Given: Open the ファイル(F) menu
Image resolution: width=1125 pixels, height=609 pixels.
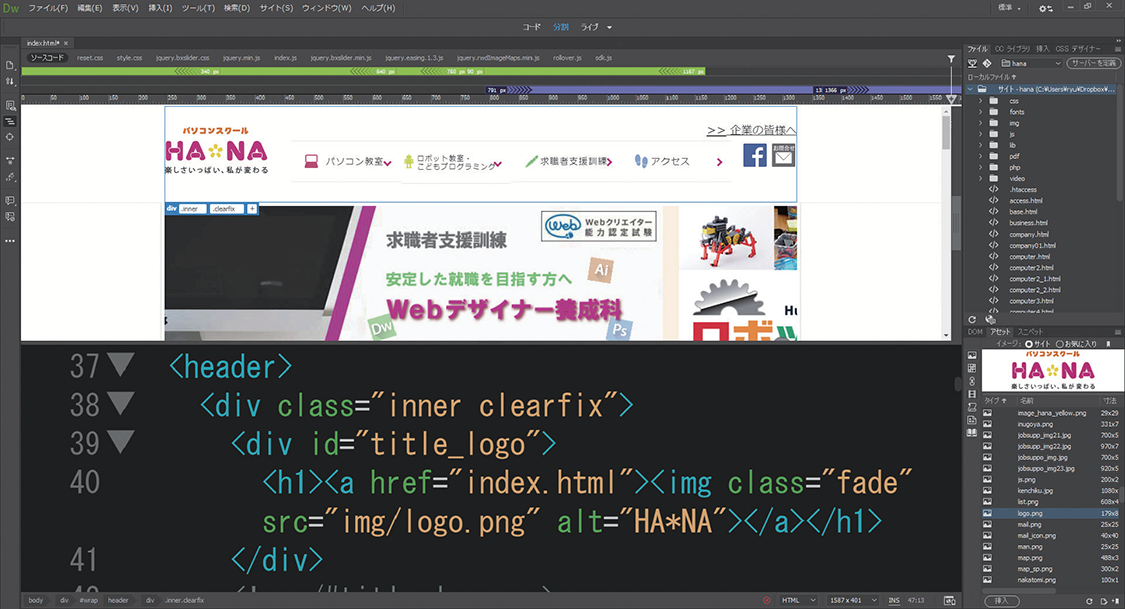Looking at the screenshot, I should (x=48, y=8).
